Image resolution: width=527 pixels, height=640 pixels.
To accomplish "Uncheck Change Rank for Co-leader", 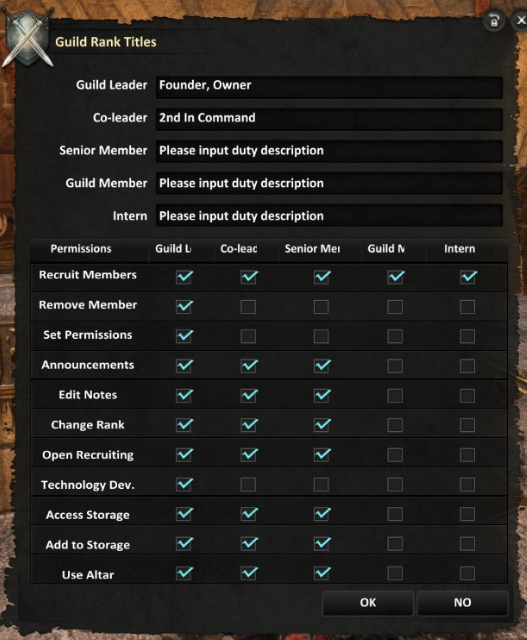I will [x=249, y=425].
